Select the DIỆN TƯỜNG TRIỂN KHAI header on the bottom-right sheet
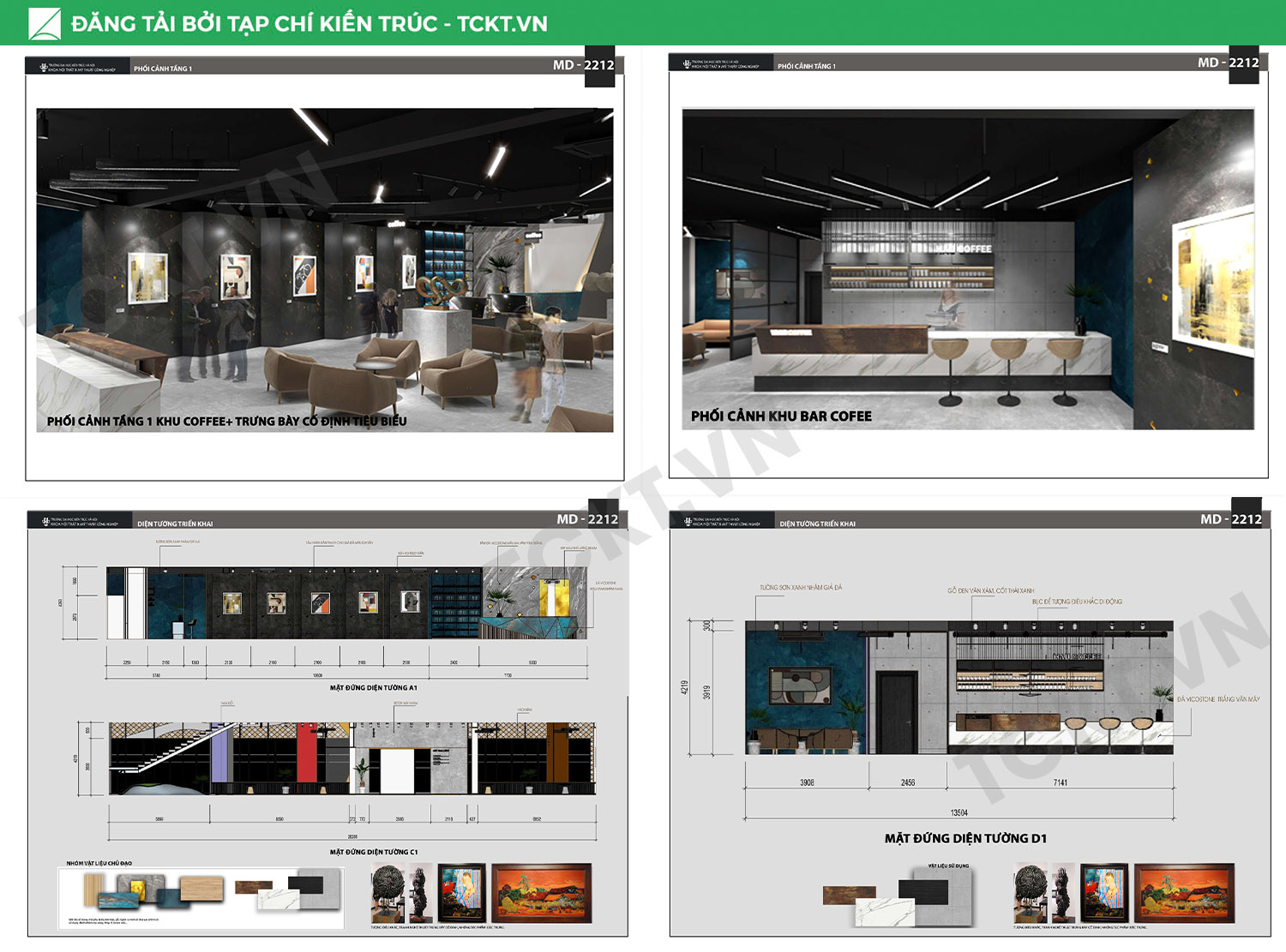 [817, 524]
